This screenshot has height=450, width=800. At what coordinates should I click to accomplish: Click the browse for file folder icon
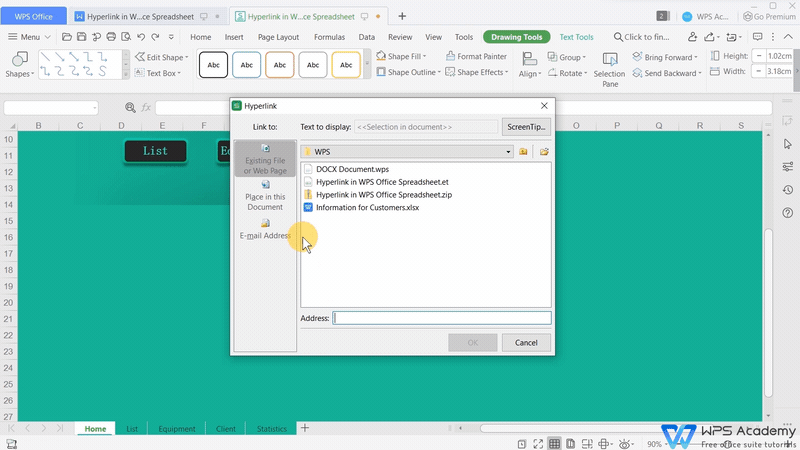544,152
